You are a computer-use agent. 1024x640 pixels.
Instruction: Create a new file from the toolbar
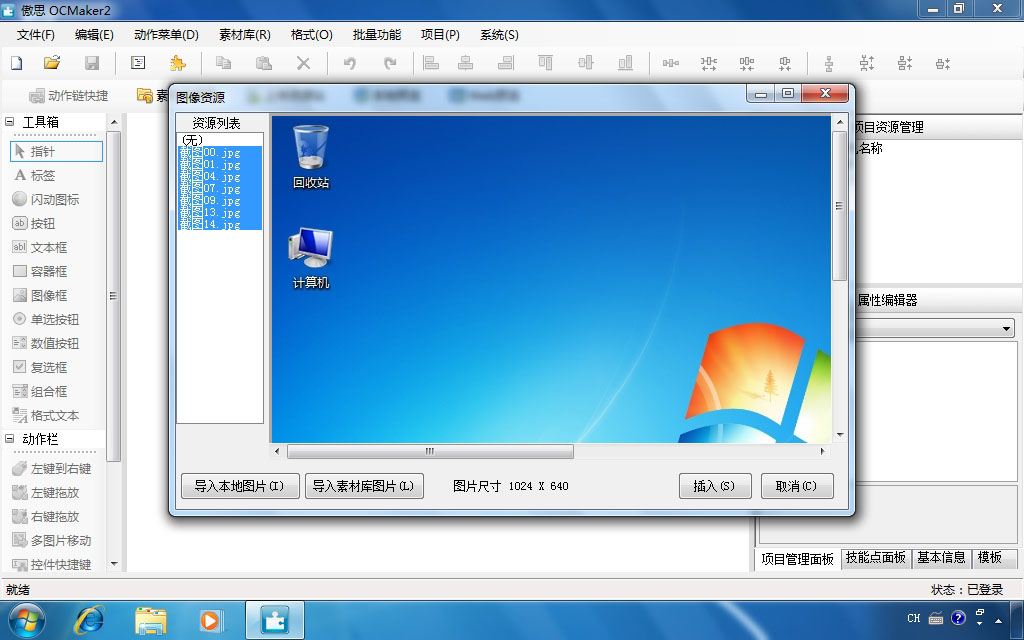pos(16,63)
